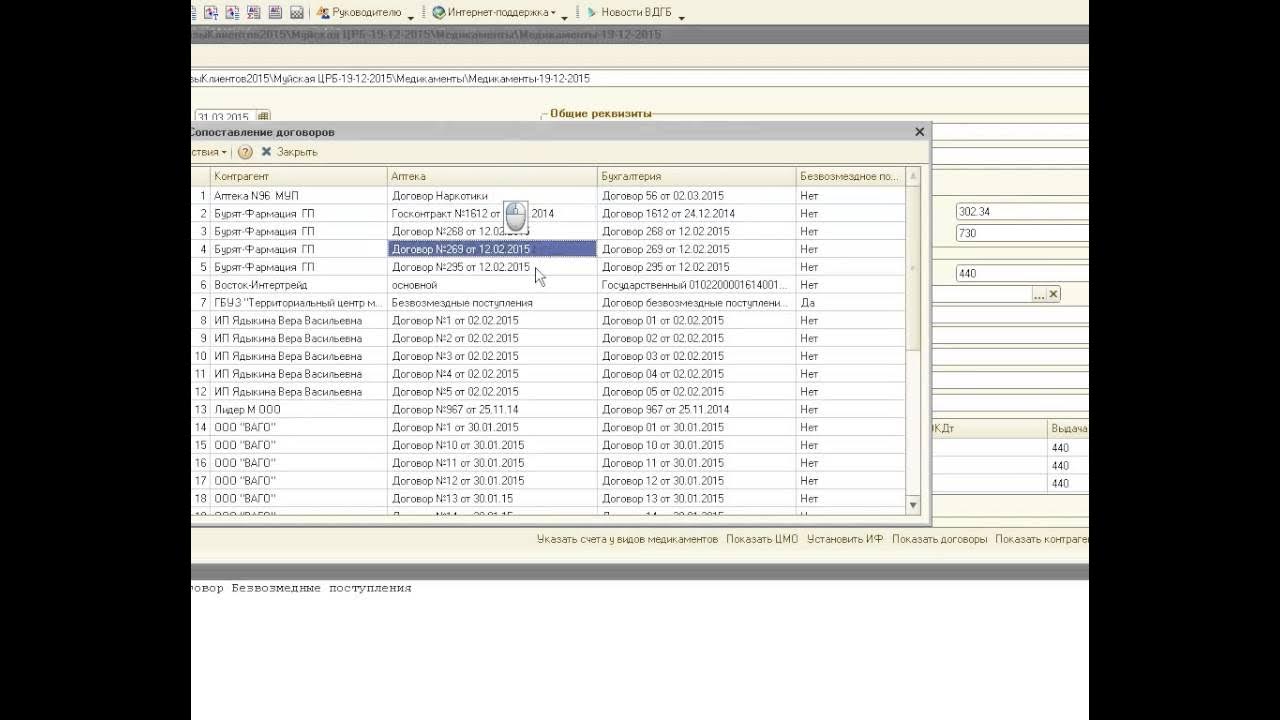The width and height of the screenshot is (1280, 720).
Task: Click the file path input field
Action: (x=640, y=78)
